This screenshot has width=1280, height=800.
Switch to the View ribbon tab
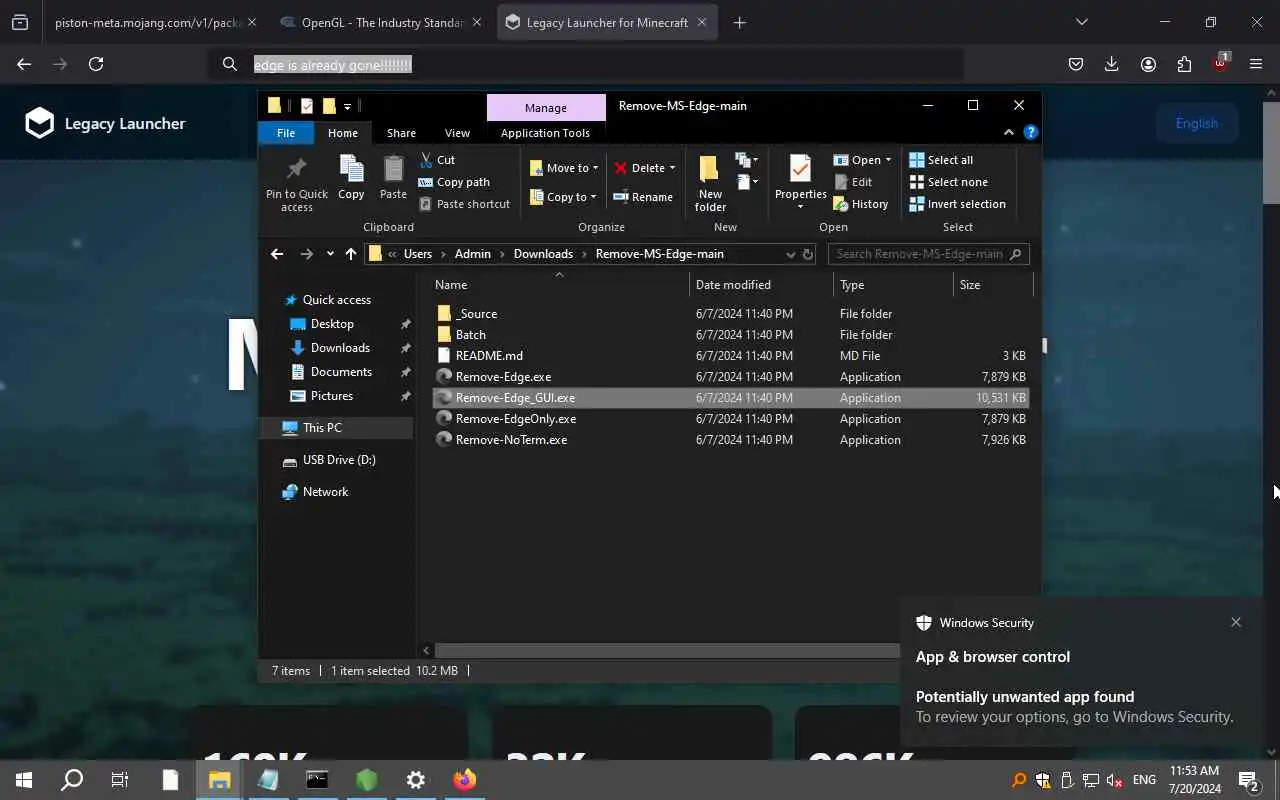(x=457, y=133)
